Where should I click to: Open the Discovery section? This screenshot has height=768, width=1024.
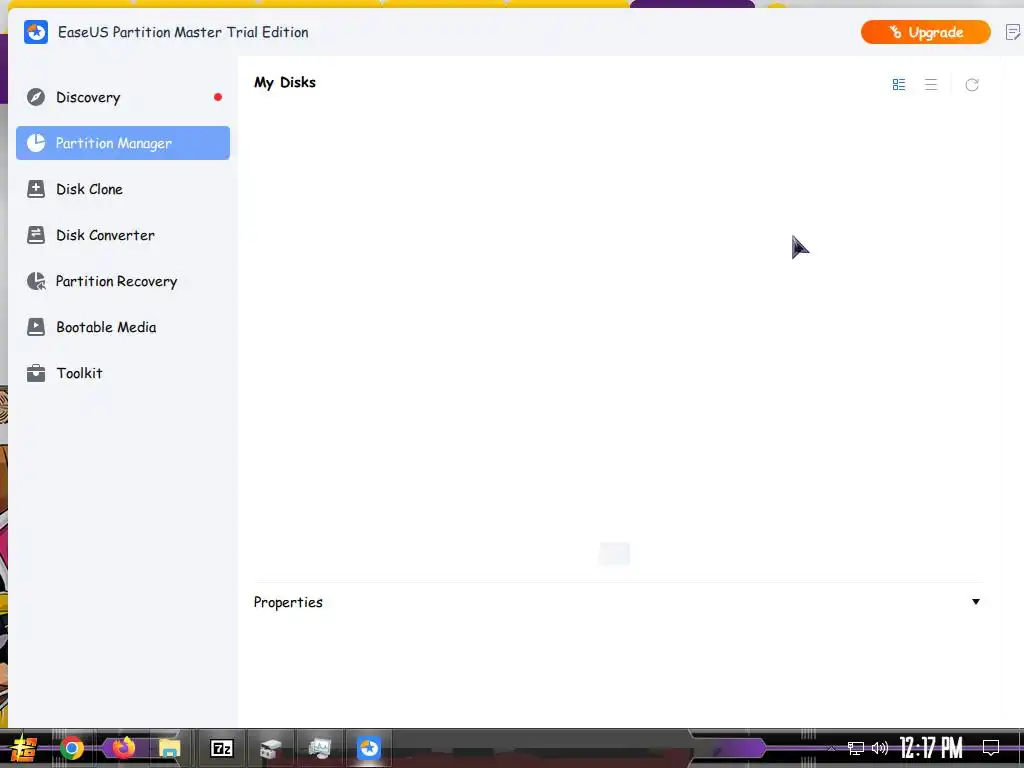click(x=123, y=97)
